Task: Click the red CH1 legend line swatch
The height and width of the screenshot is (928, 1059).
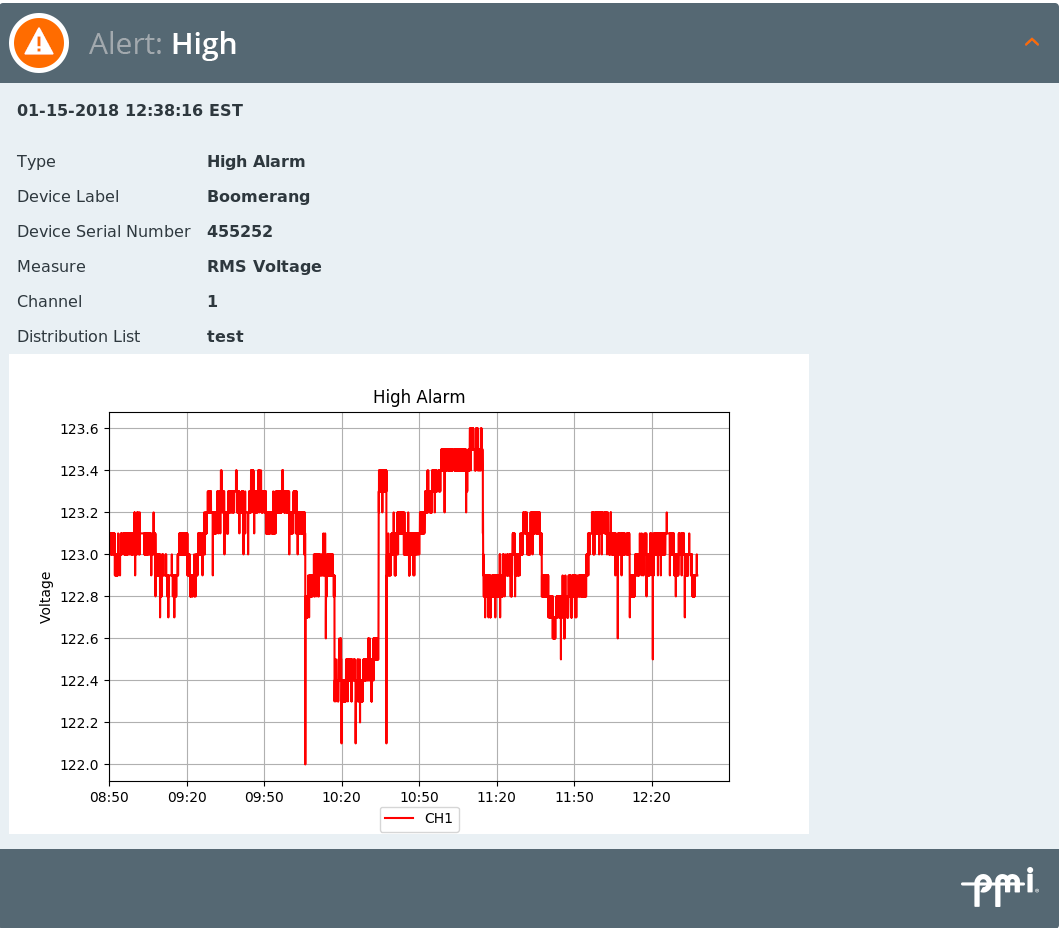Action: [400, 819]
